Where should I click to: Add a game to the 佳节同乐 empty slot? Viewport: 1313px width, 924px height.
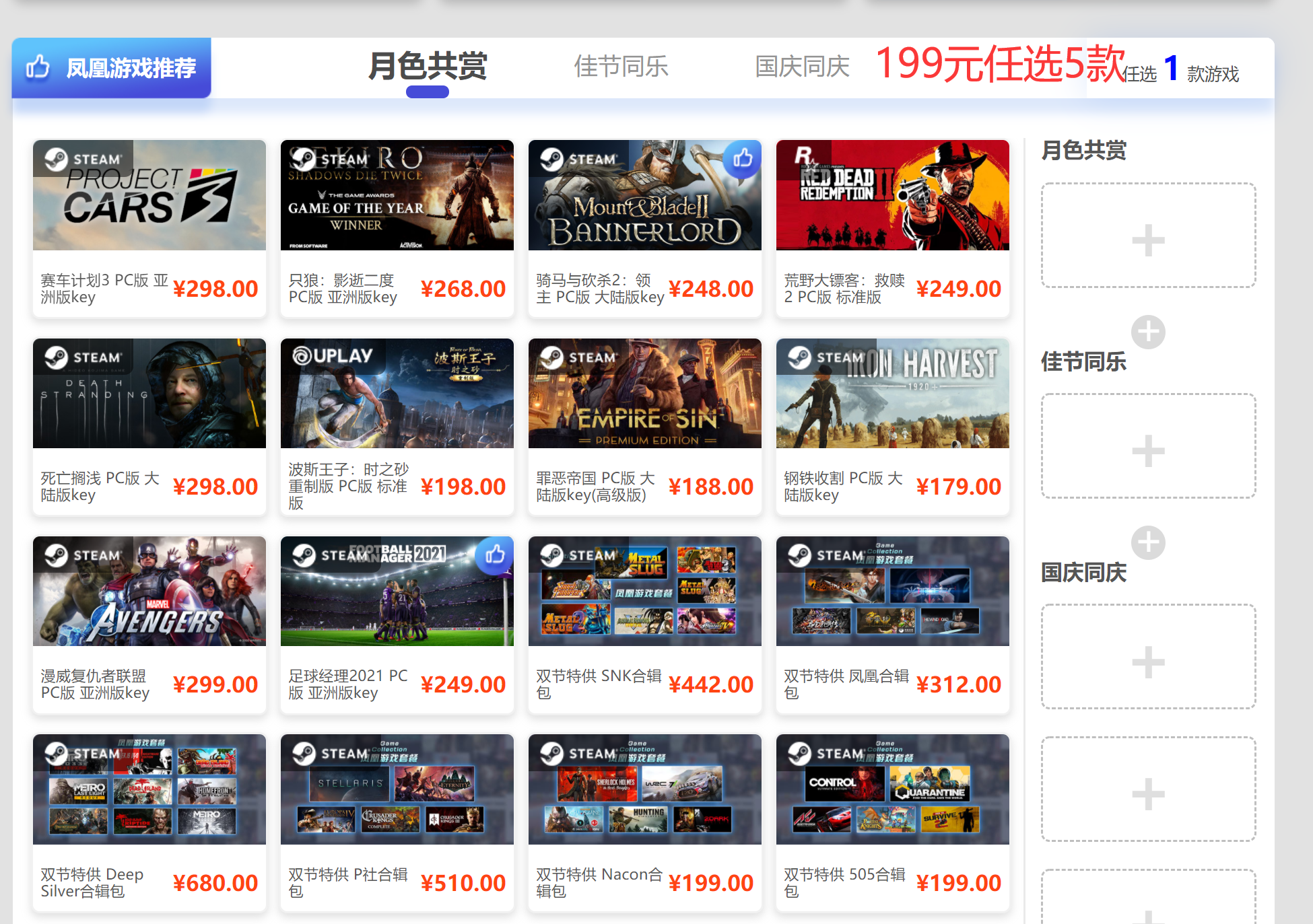tap(1148, 446)
